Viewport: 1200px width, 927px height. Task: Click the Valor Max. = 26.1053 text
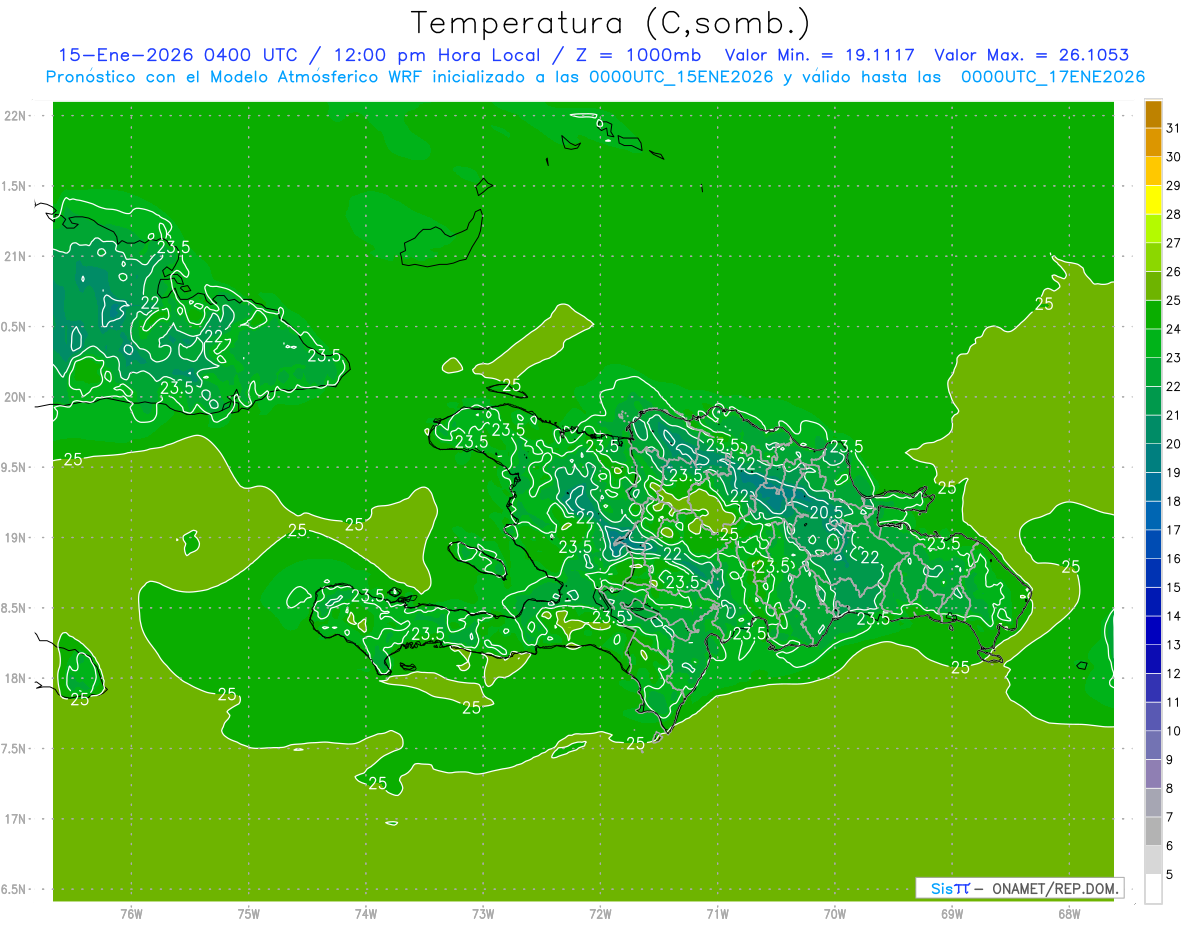point(1031,55)
